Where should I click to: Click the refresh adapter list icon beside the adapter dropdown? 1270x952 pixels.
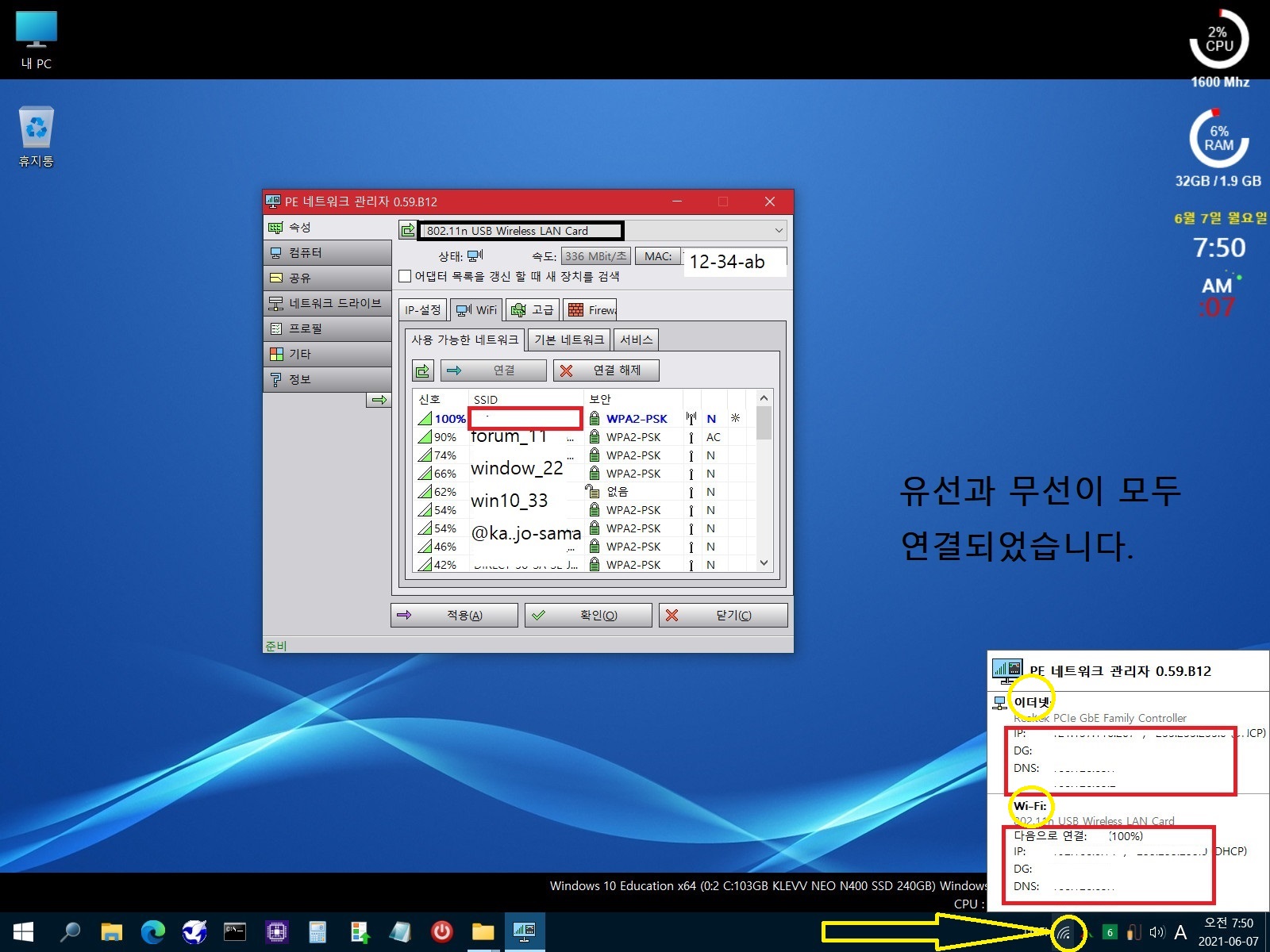coord(407,230)
